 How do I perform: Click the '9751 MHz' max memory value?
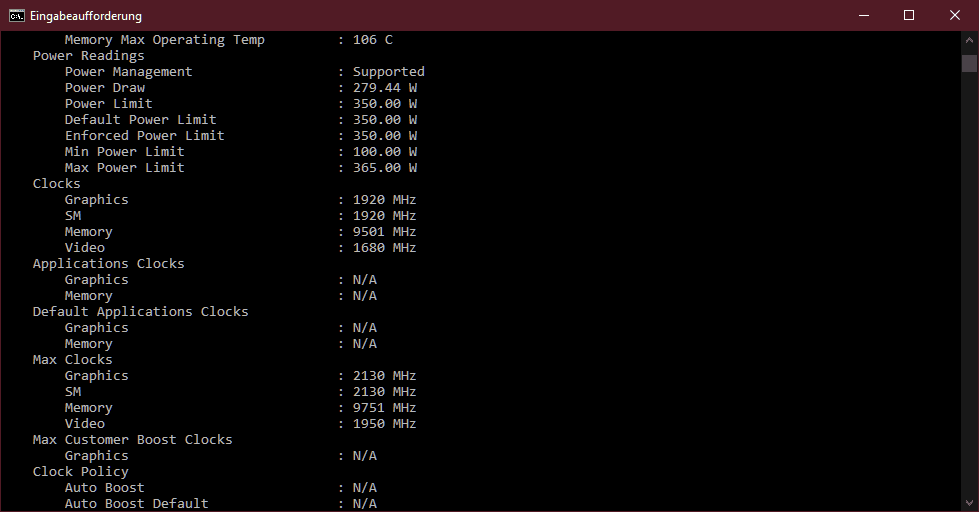tap(384, 408)
